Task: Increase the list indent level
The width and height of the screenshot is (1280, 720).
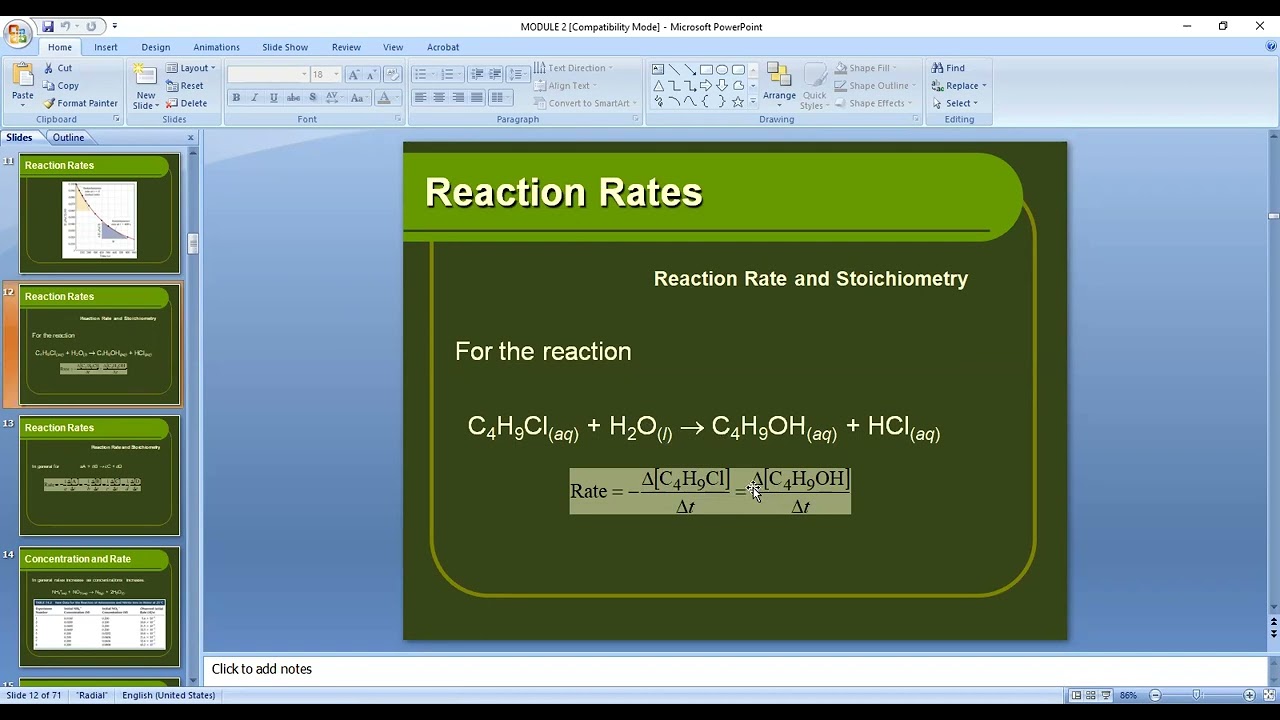Action: [x=495, y=75]
